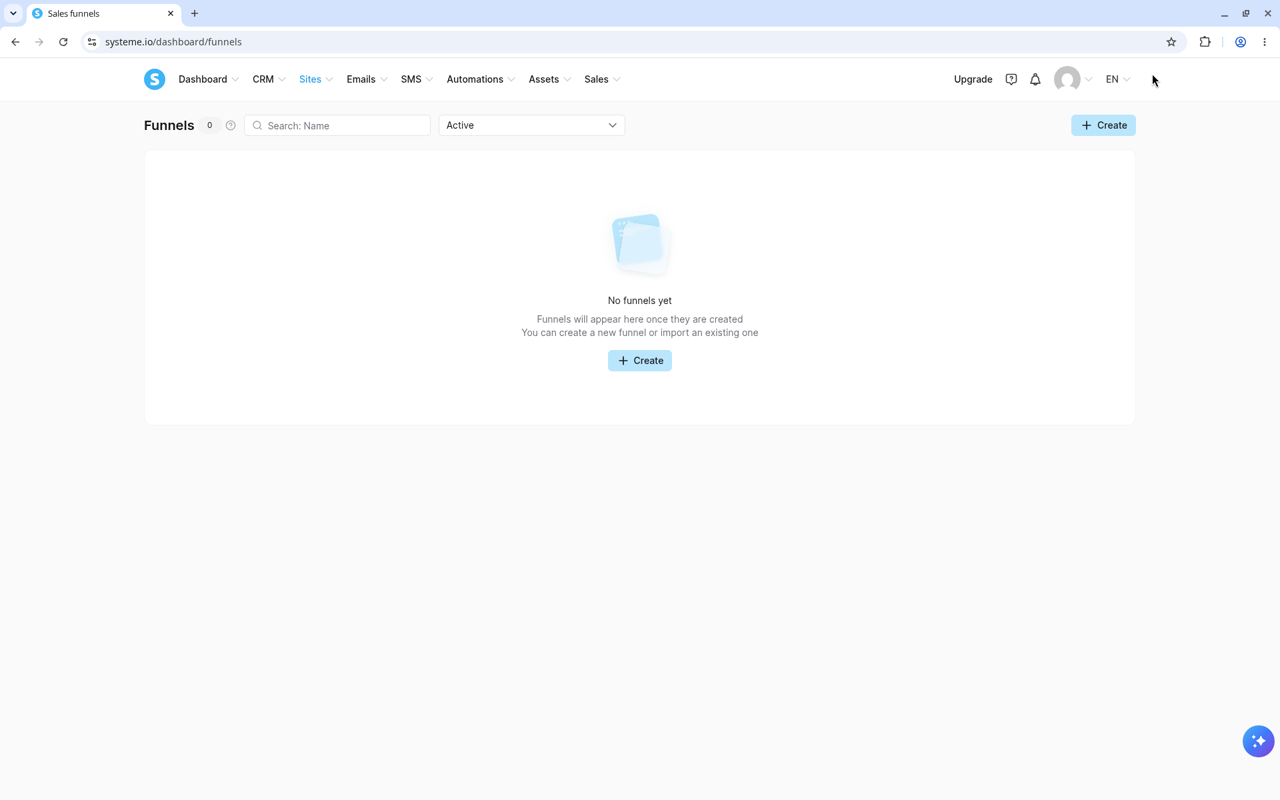Bookmark this page with star icon
The width and height of the screenshot is (1280, 800).
[x=1171, y=42]
